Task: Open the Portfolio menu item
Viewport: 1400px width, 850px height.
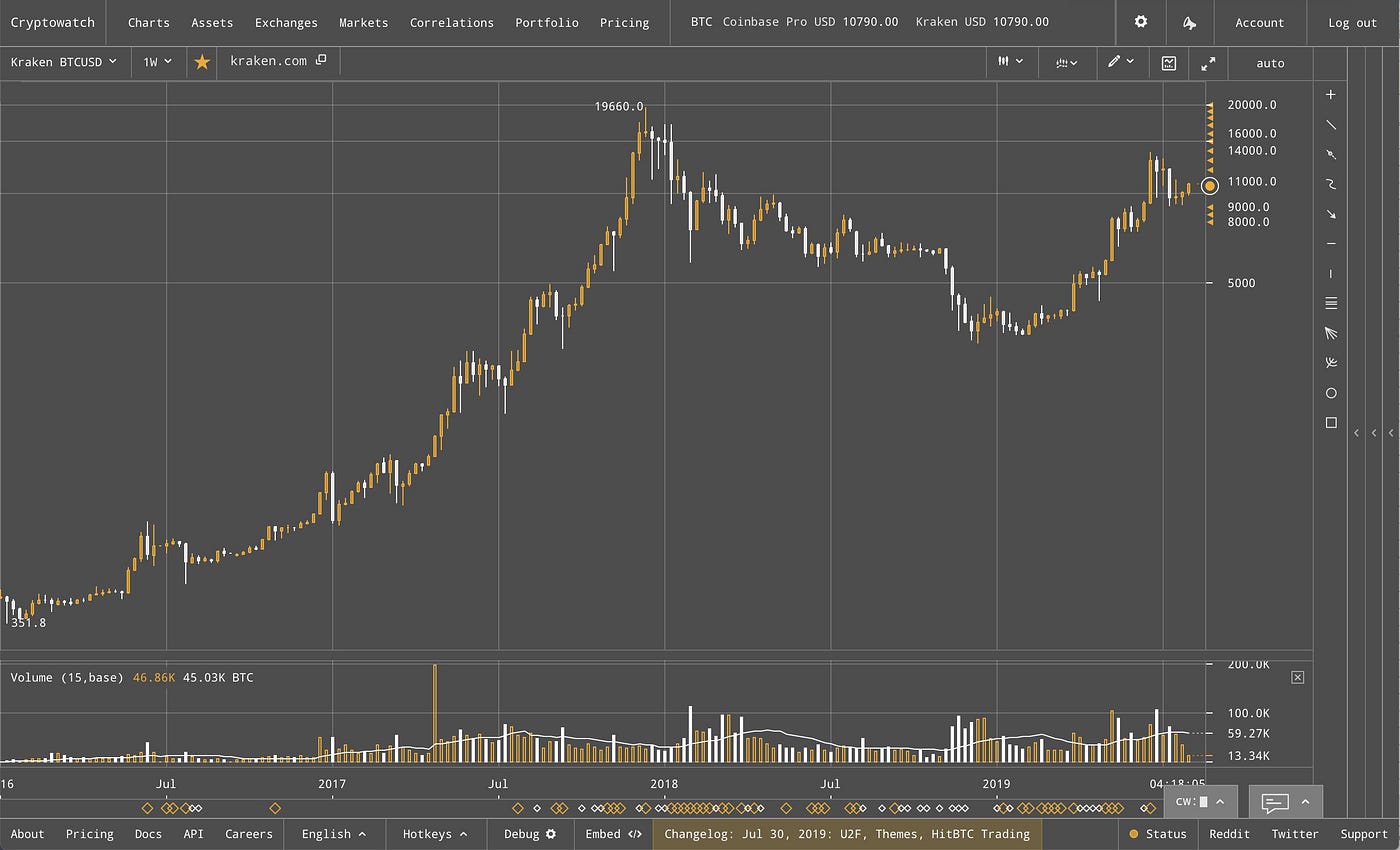Action: 547,22
